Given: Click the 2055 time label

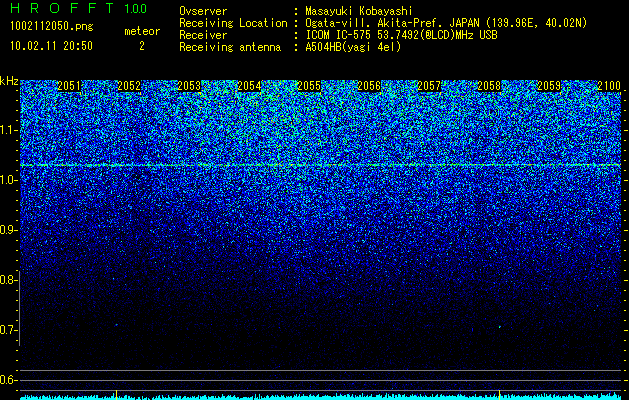Looking at the screenshot, I should pyautogui.click(x=309, y=86).
